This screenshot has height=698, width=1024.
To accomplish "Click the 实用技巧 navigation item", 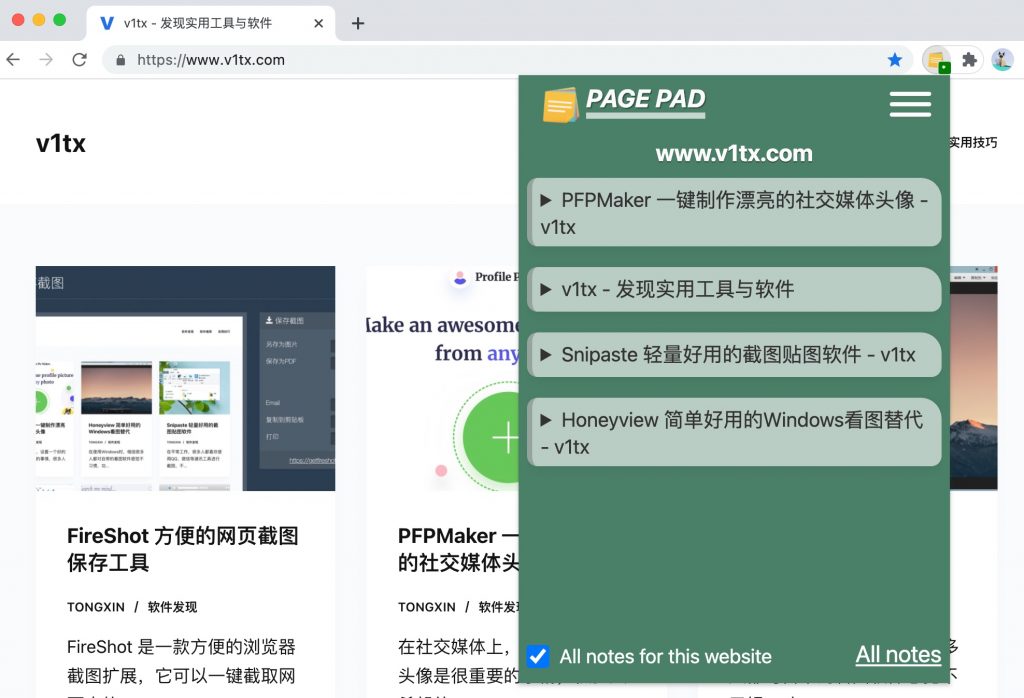I will click(x=973, y=143).
